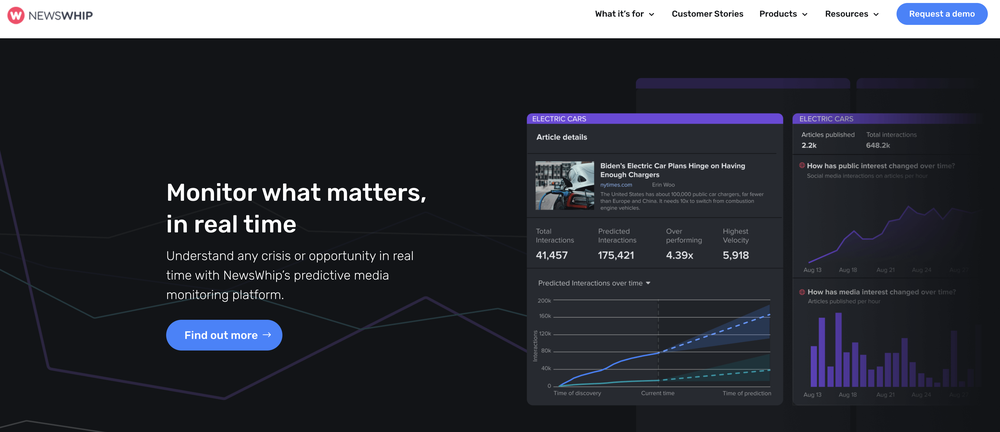Click red icon beside 'public interest changed' question
The width and height of the screenshot is (1000, 432).
tap(802, 165)
